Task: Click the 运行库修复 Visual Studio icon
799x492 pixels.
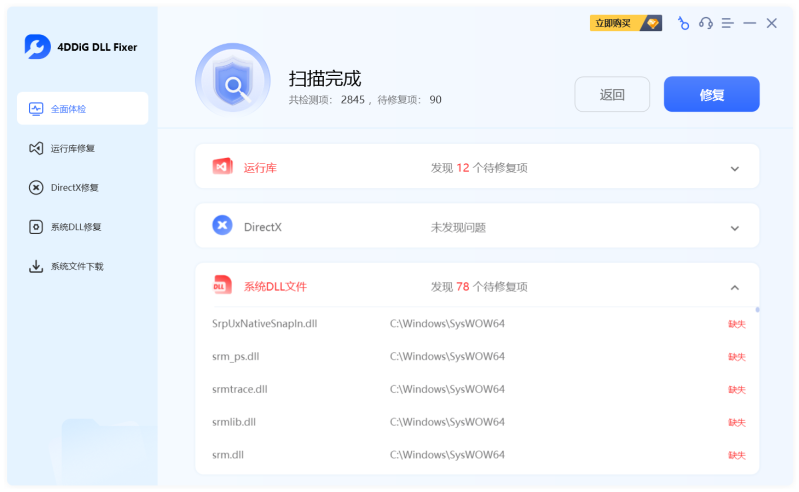Action: 36,148
